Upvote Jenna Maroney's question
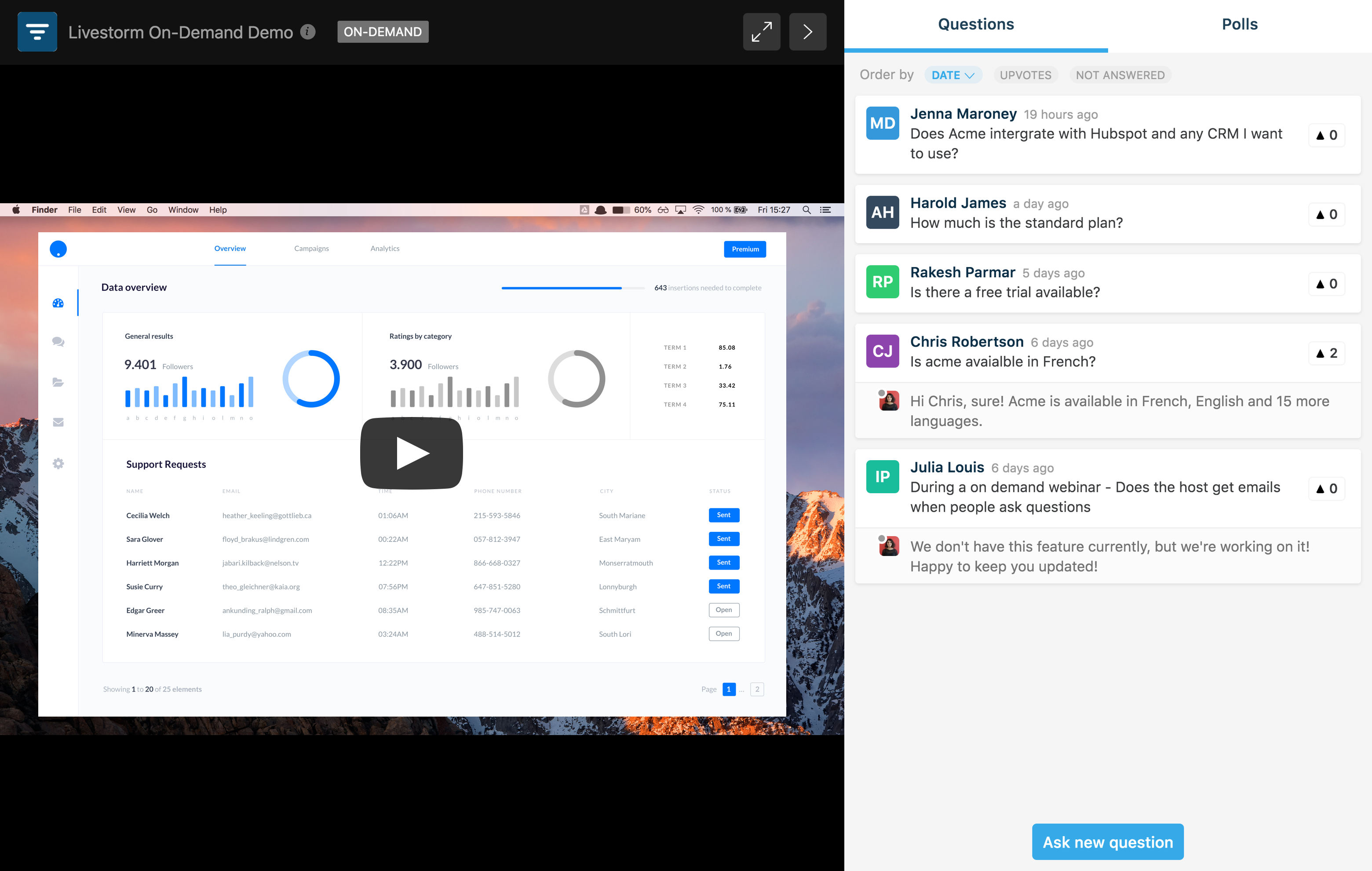This screenshot has height=871, width=1372. coord(1326,135)
